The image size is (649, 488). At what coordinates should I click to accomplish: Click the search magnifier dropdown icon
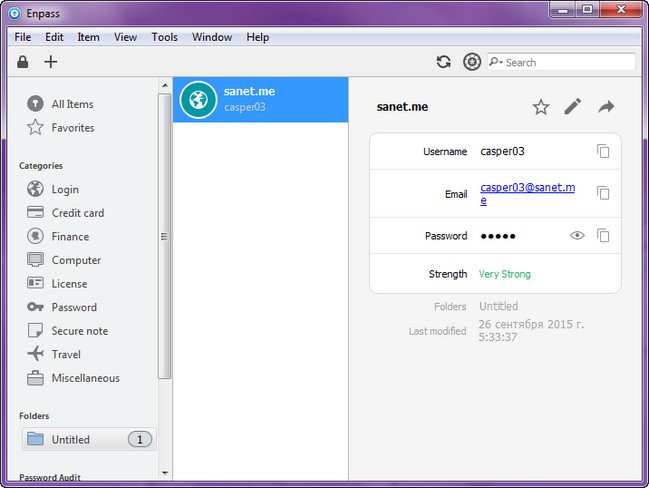[x=495, y=62]
